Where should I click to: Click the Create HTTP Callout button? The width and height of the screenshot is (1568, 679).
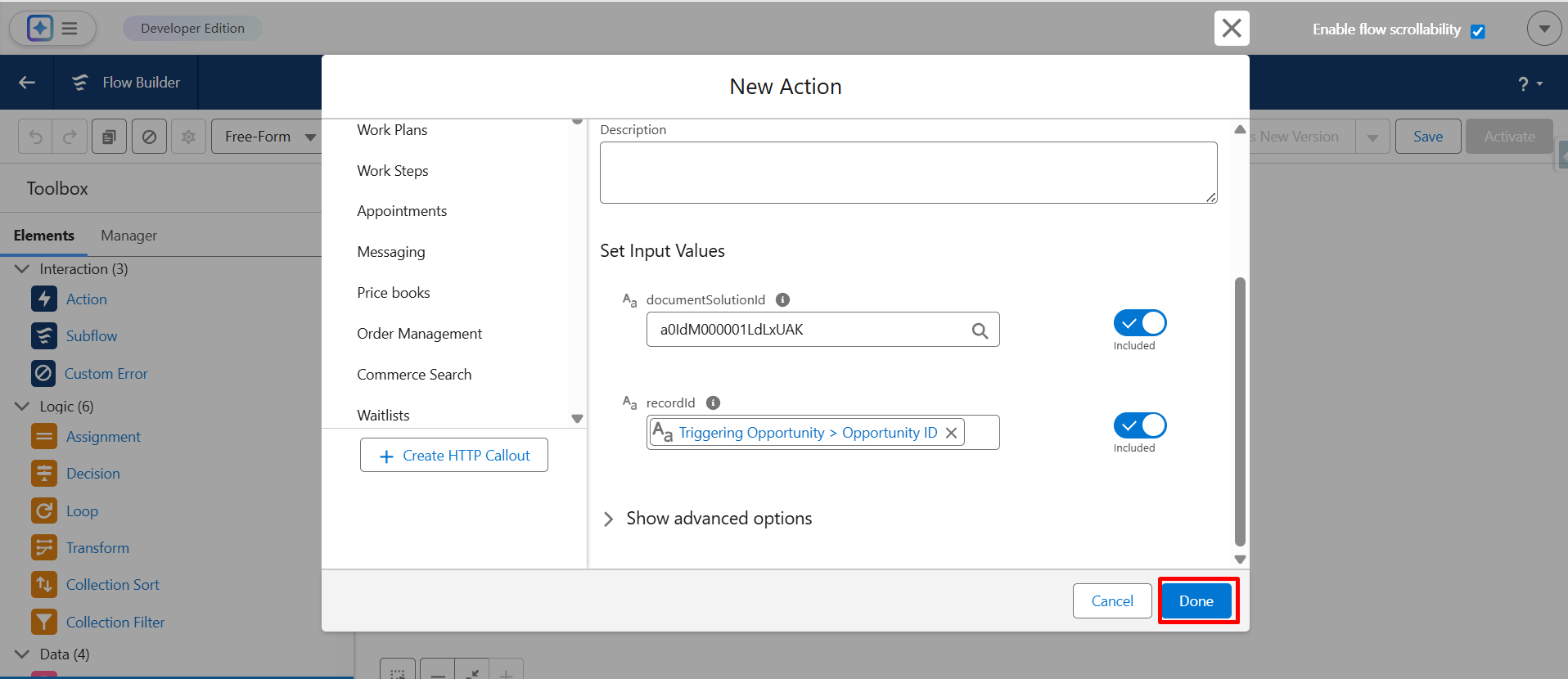coord(454,456)
